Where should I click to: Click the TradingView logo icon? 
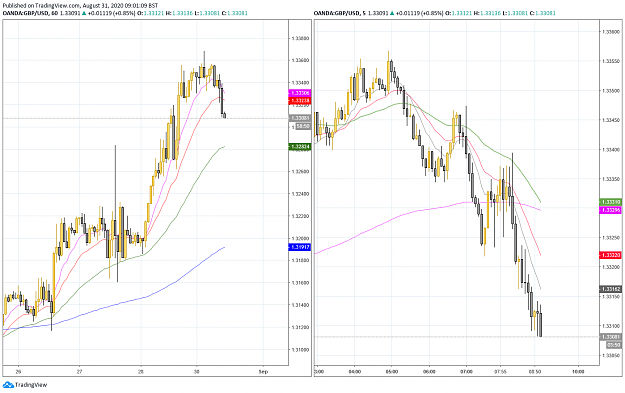point(8,385)
